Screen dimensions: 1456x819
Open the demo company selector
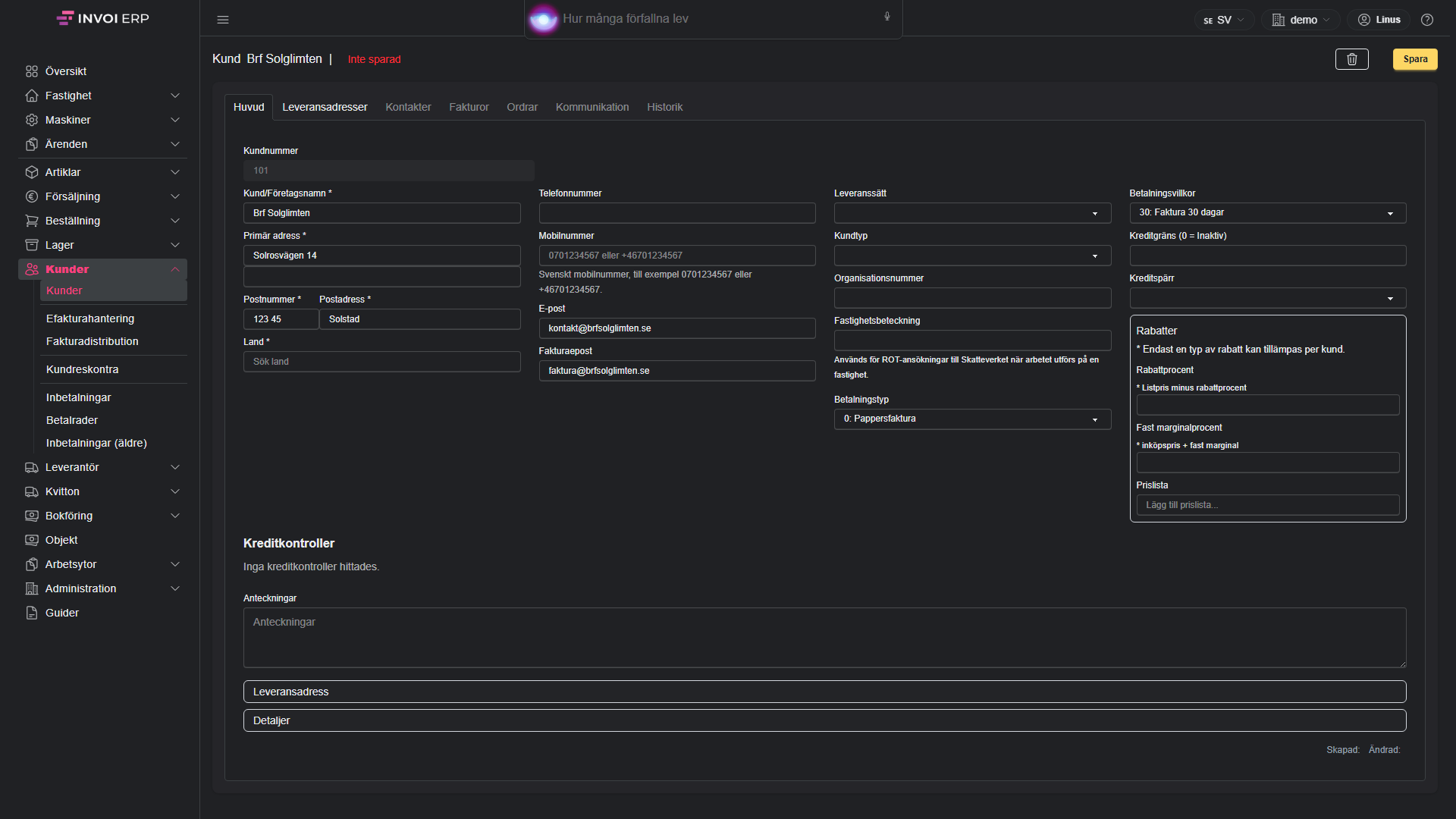tap(1301, 20)
